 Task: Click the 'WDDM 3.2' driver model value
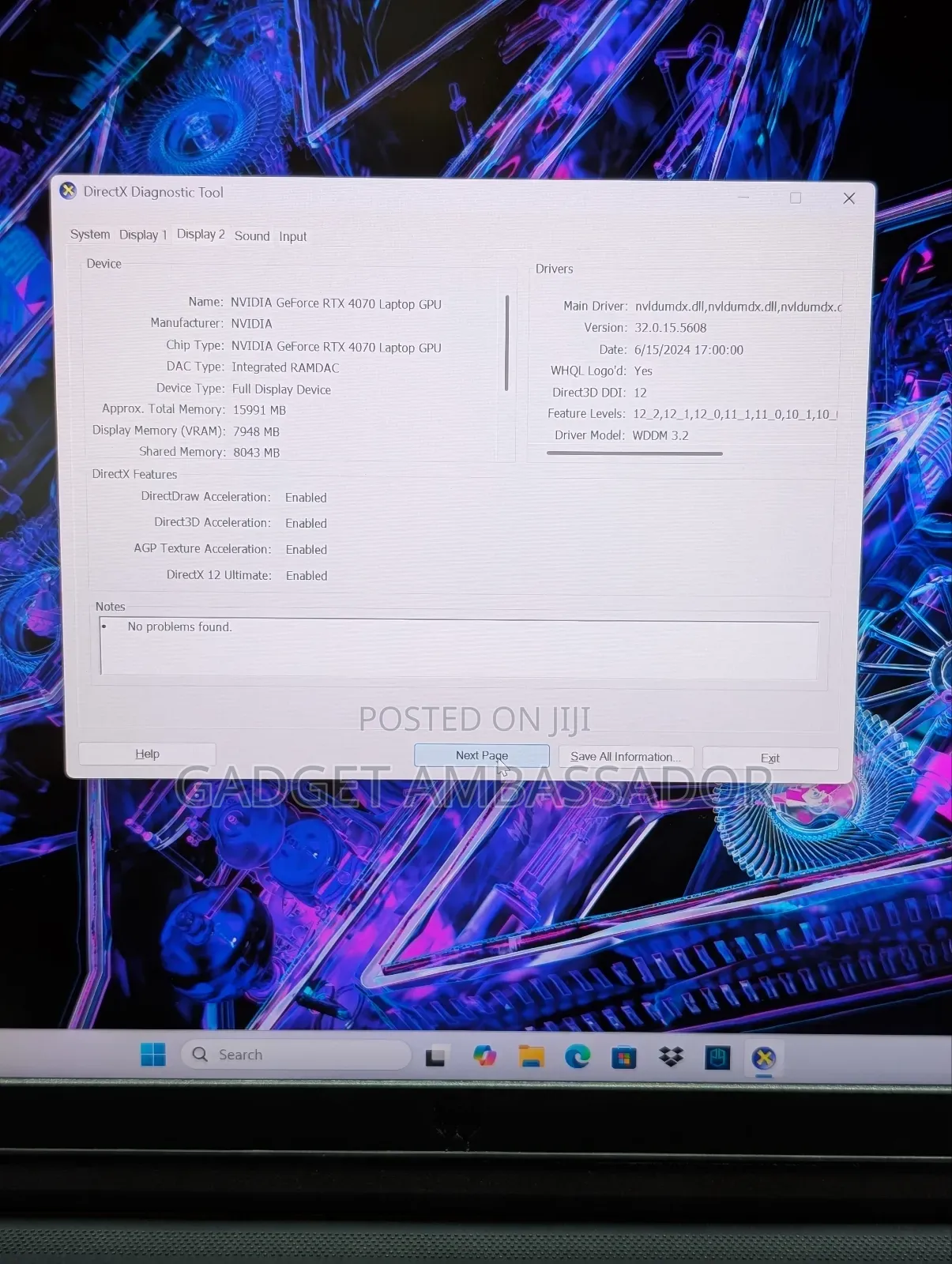click(x=660, y=435)
